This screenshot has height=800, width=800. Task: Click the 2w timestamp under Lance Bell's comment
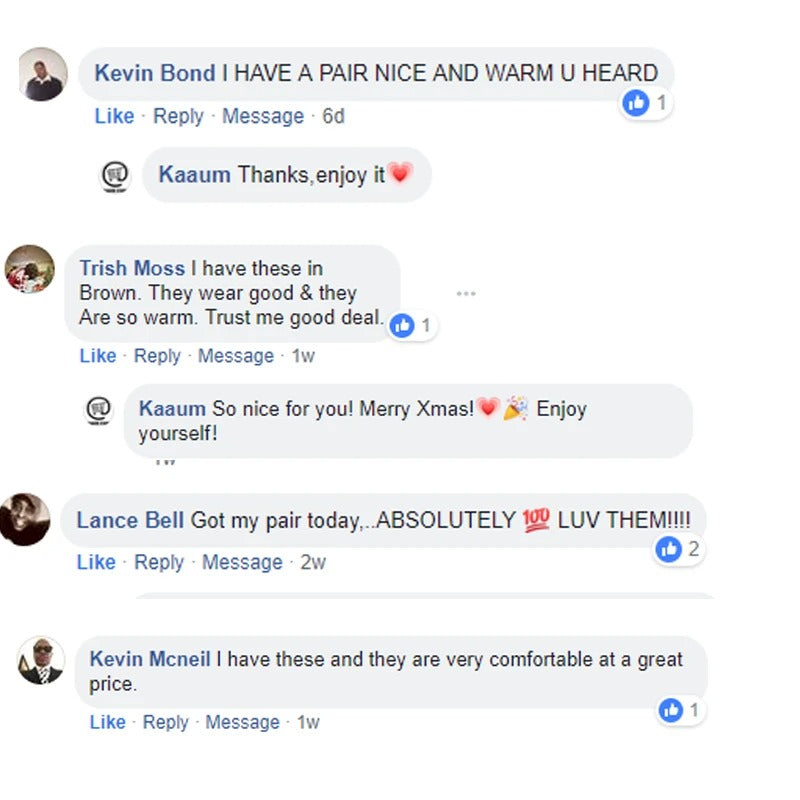click(313, 562)
